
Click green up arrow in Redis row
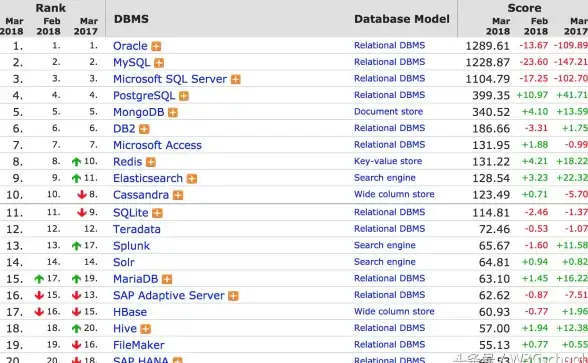tap(76, 162)
